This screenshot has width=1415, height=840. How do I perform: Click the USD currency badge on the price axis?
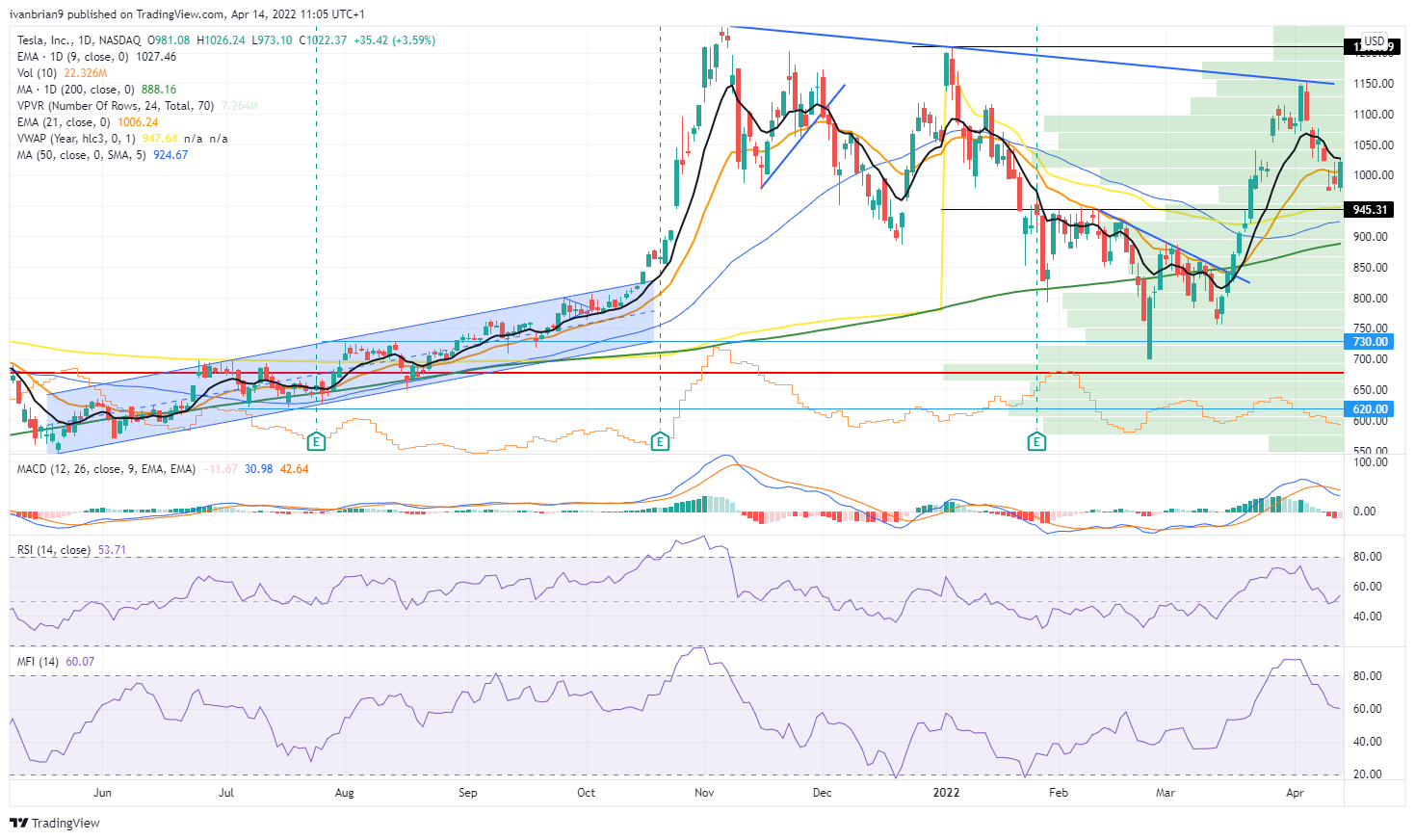1374,41
